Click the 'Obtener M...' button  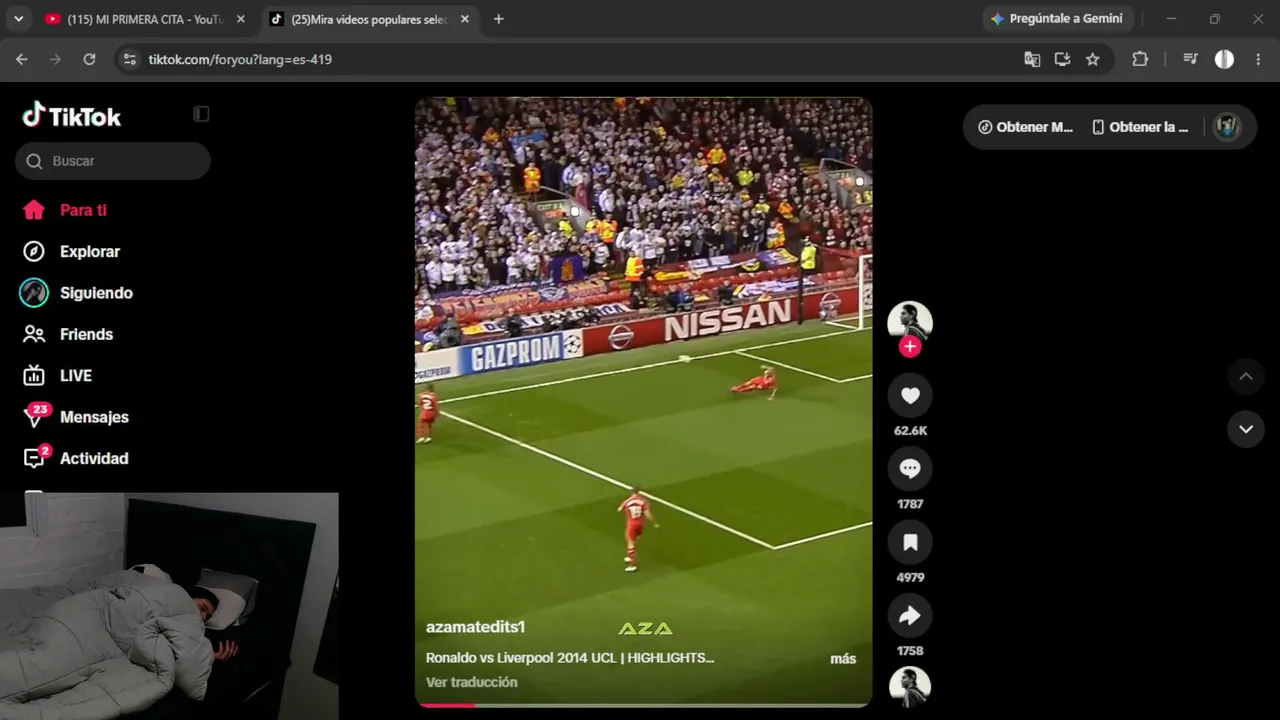[1025, 127]
